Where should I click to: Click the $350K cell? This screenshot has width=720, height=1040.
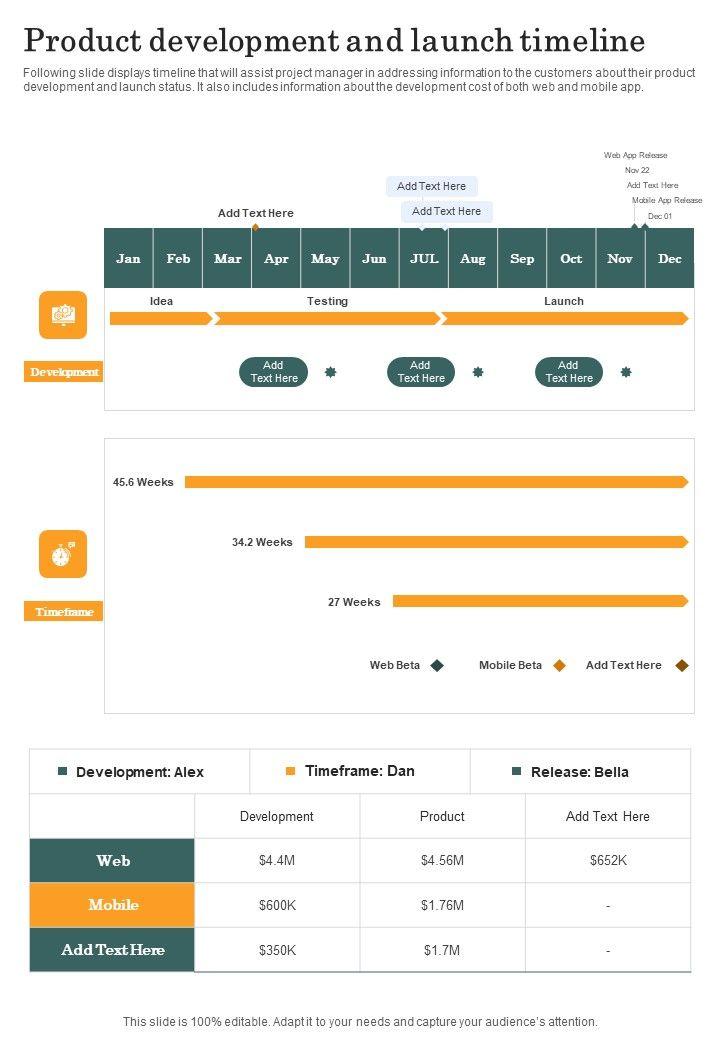pyautogui.click(x=277, y=950)
